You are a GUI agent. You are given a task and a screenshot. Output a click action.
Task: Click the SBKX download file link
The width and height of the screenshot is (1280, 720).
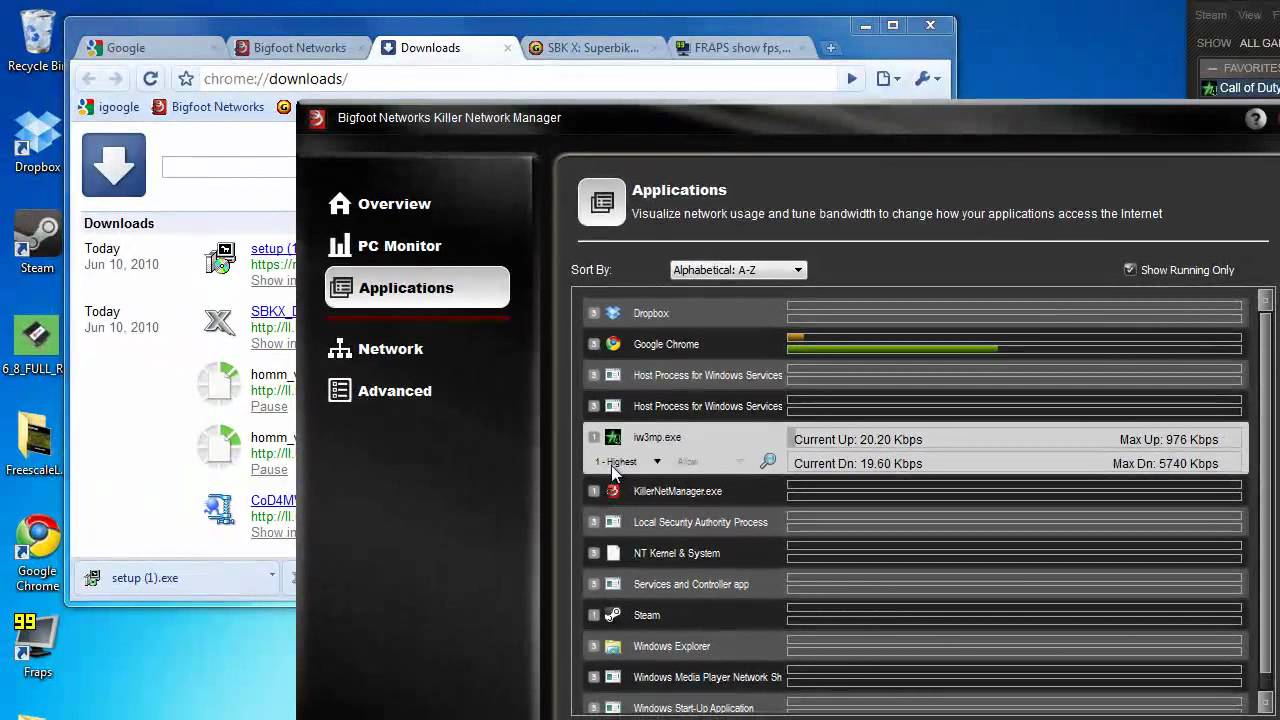click(272, 312)
